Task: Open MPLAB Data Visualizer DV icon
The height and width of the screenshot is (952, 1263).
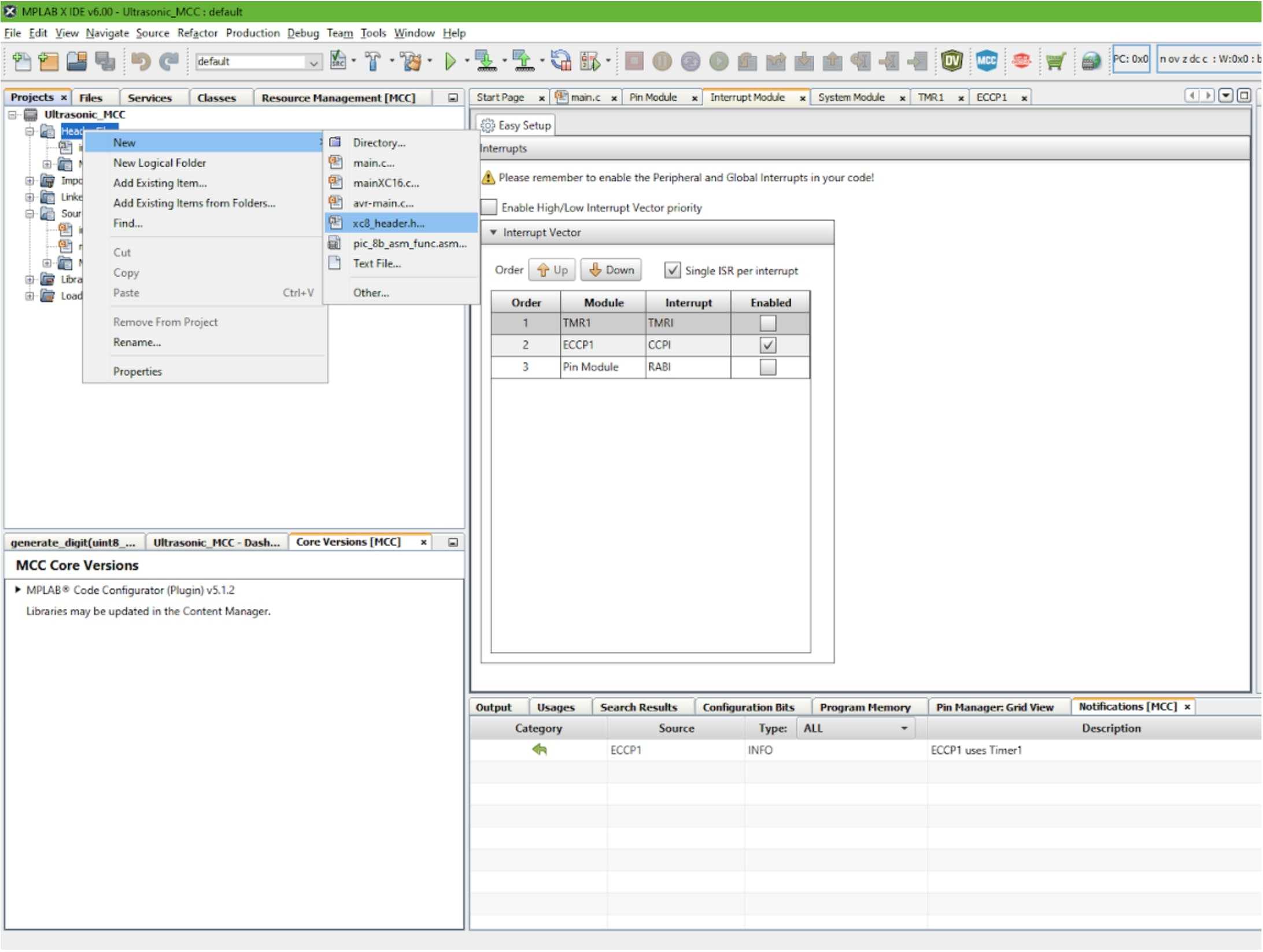Action: click(952, 60)
